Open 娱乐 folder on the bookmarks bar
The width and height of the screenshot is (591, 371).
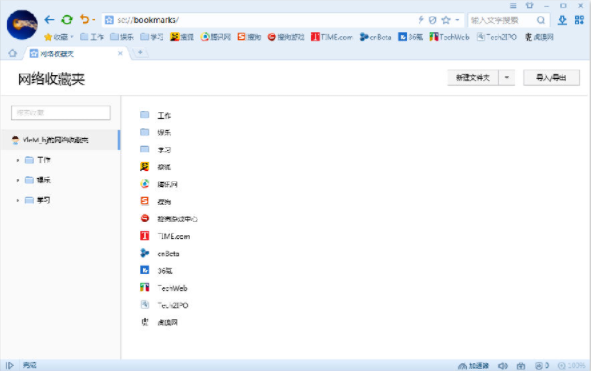[x=122, y=37]
